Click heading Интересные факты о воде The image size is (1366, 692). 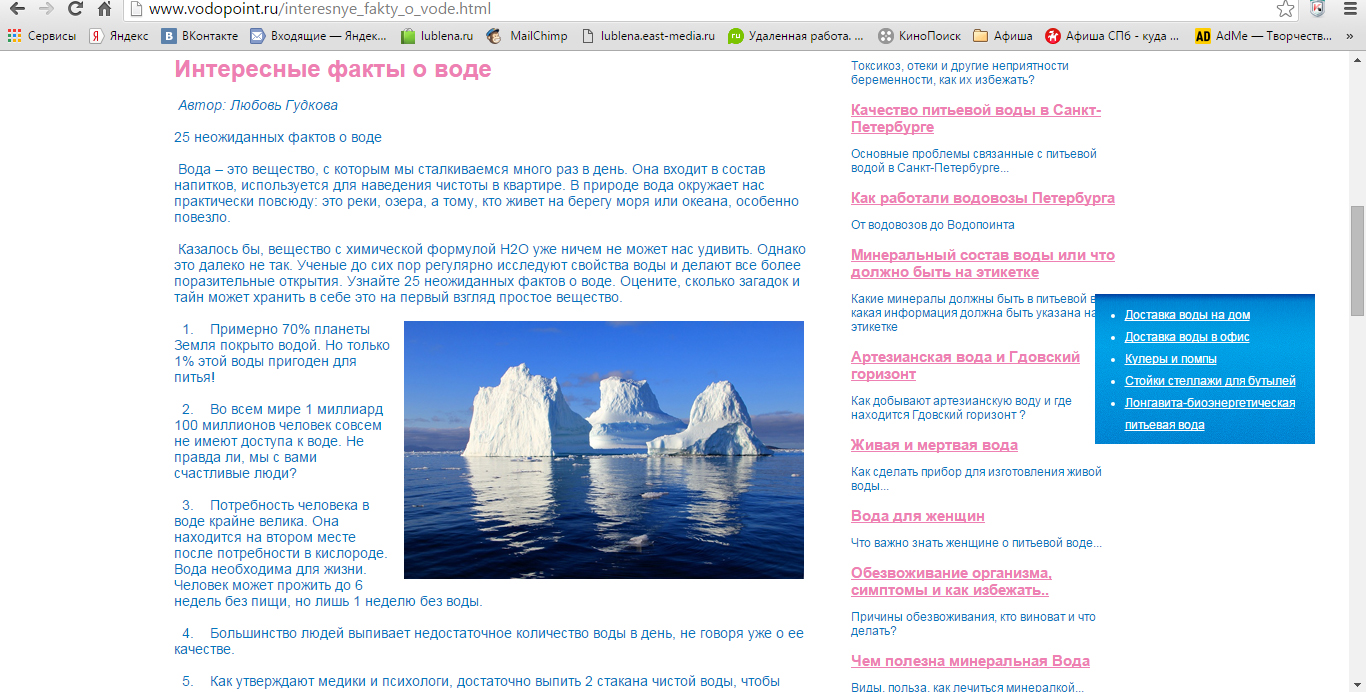point(333,69)
